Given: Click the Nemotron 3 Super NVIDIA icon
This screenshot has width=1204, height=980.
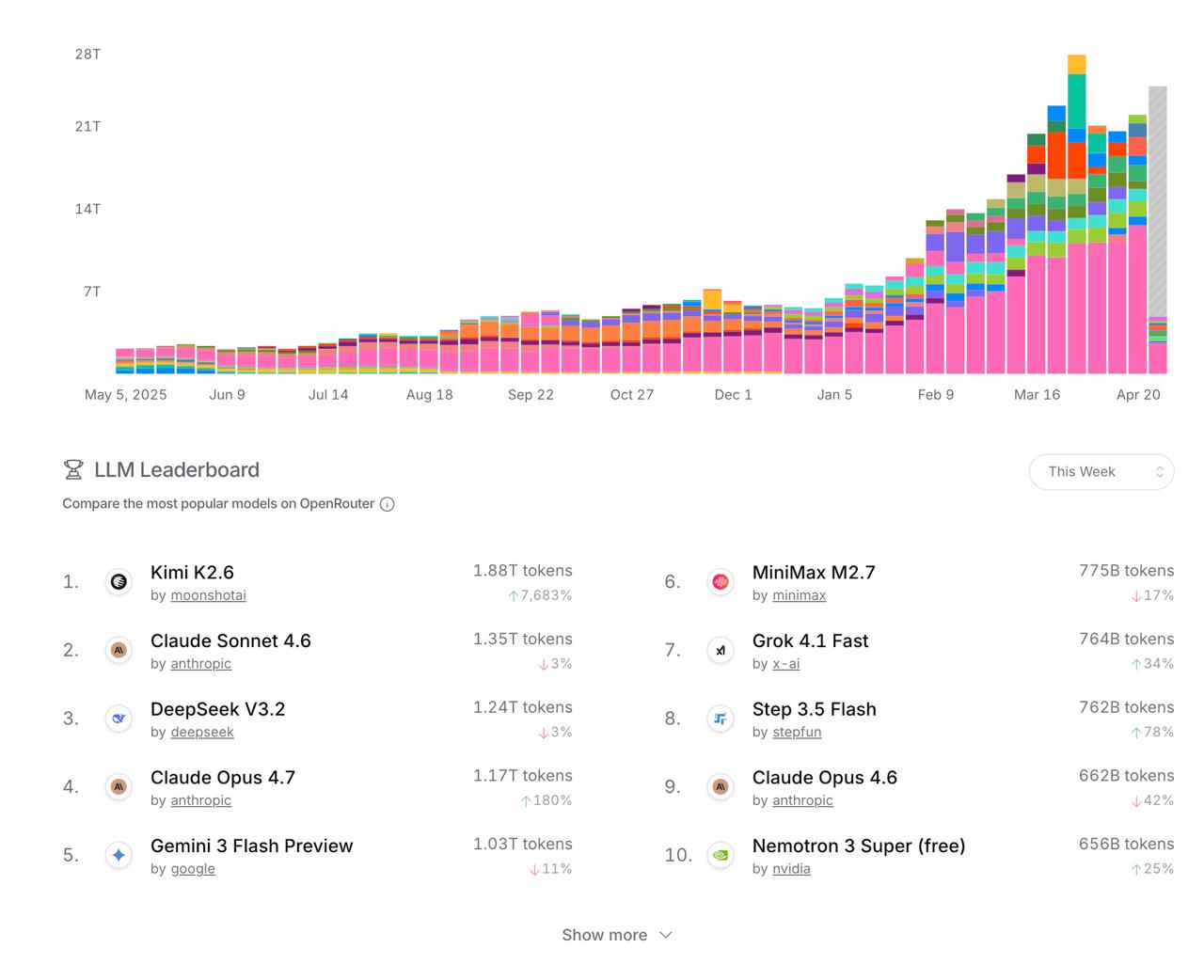Looking at the screenshot, I should tap(721, 855).
